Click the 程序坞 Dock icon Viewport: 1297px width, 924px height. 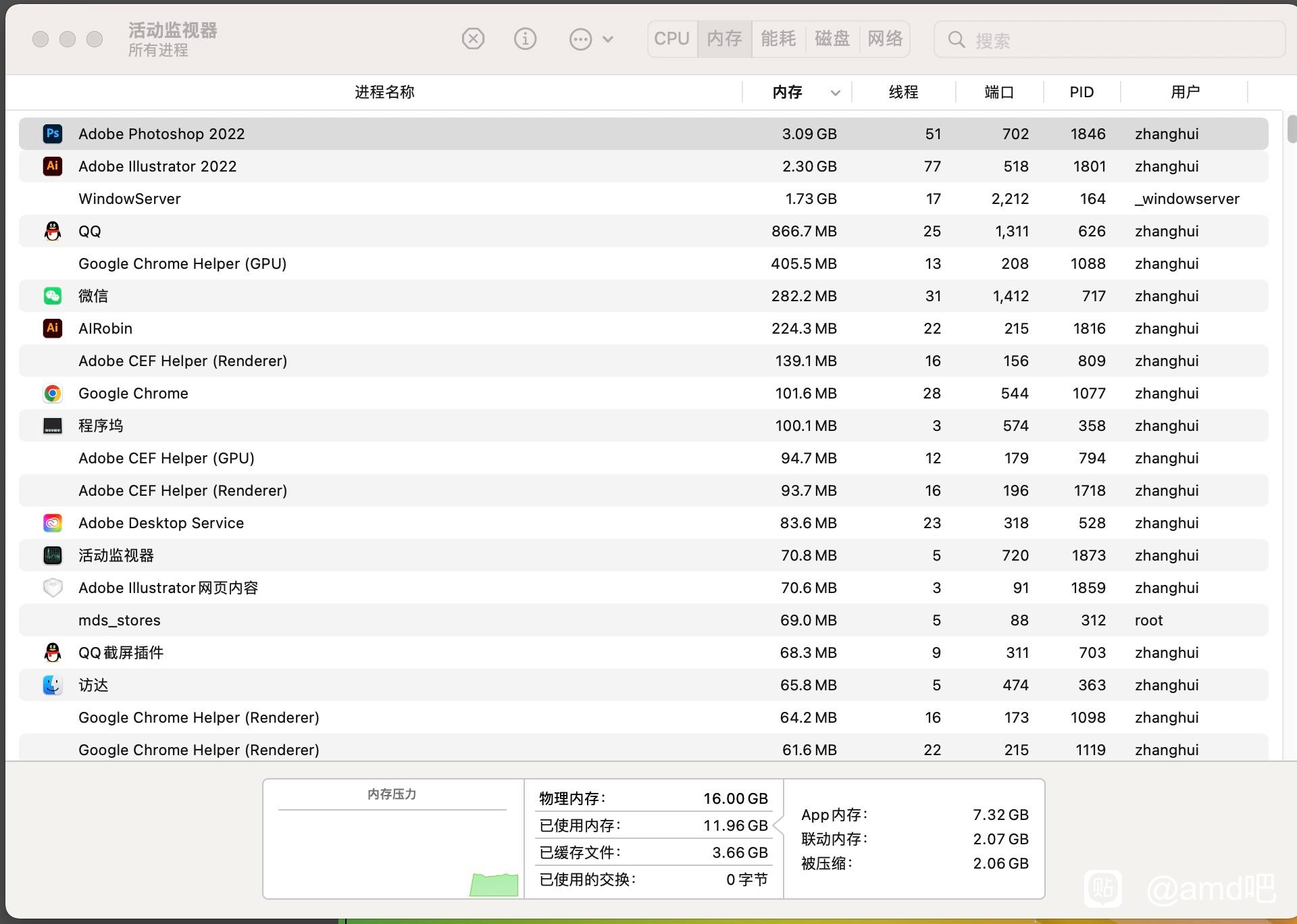pyautogui.click(x=53, y=426)
